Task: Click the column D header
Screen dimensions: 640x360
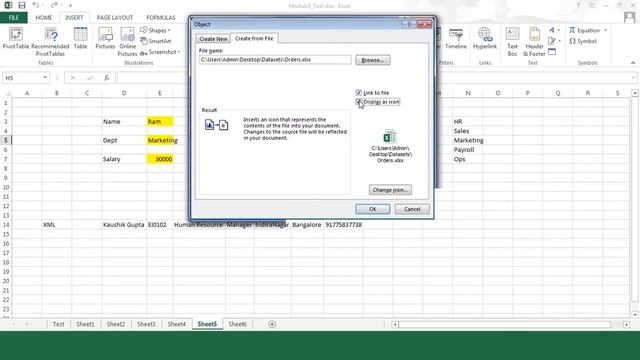Action: 124,93
